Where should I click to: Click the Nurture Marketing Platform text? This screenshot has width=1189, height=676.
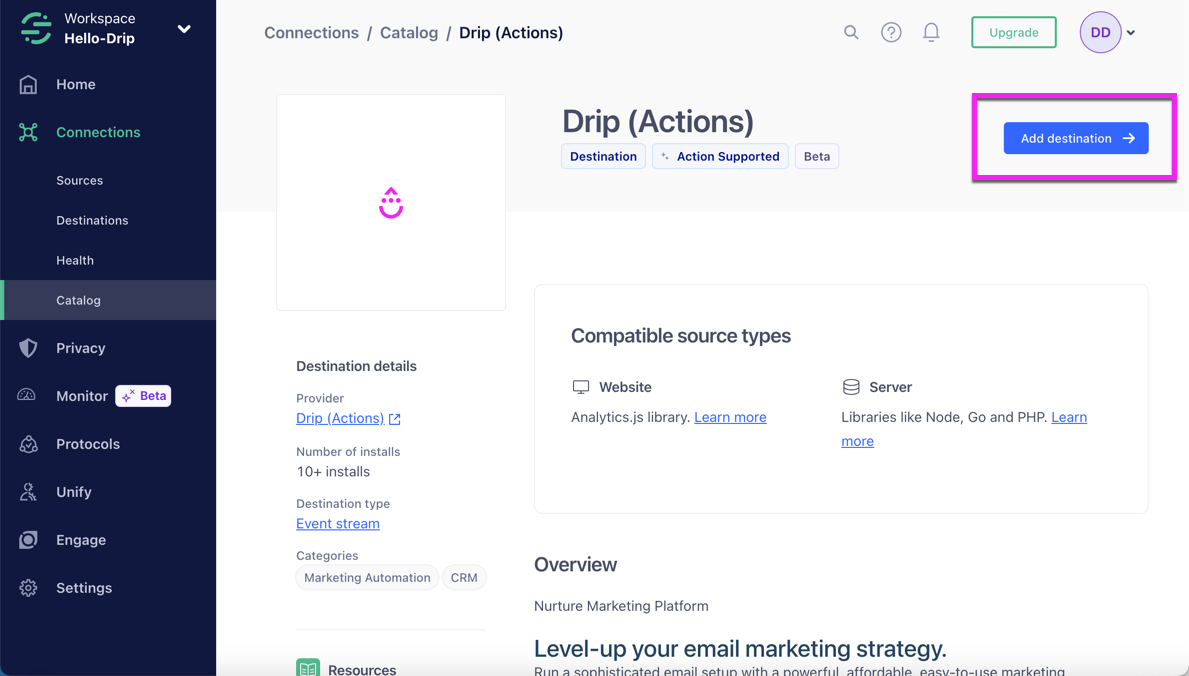click(x=621, y=606)
